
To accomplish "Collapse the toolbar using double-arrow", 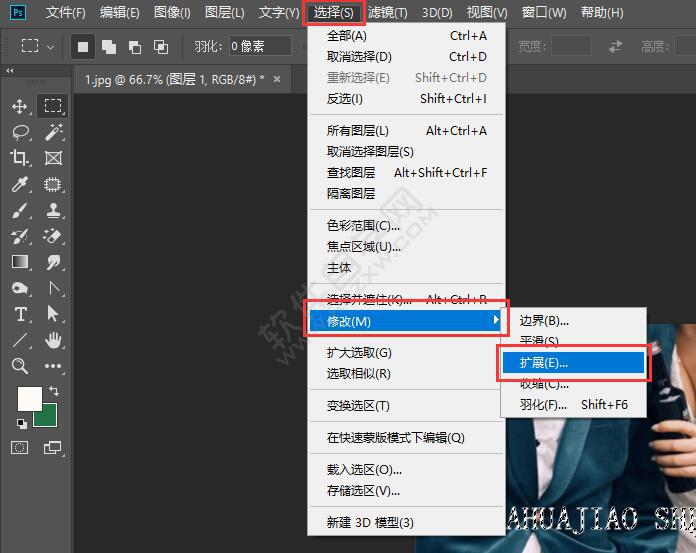I will (10, 71).
